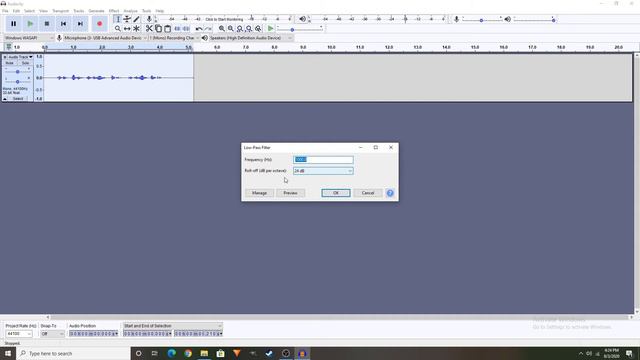
Task: Select the Zoom magnifier tool
Action: click(118, 29)
